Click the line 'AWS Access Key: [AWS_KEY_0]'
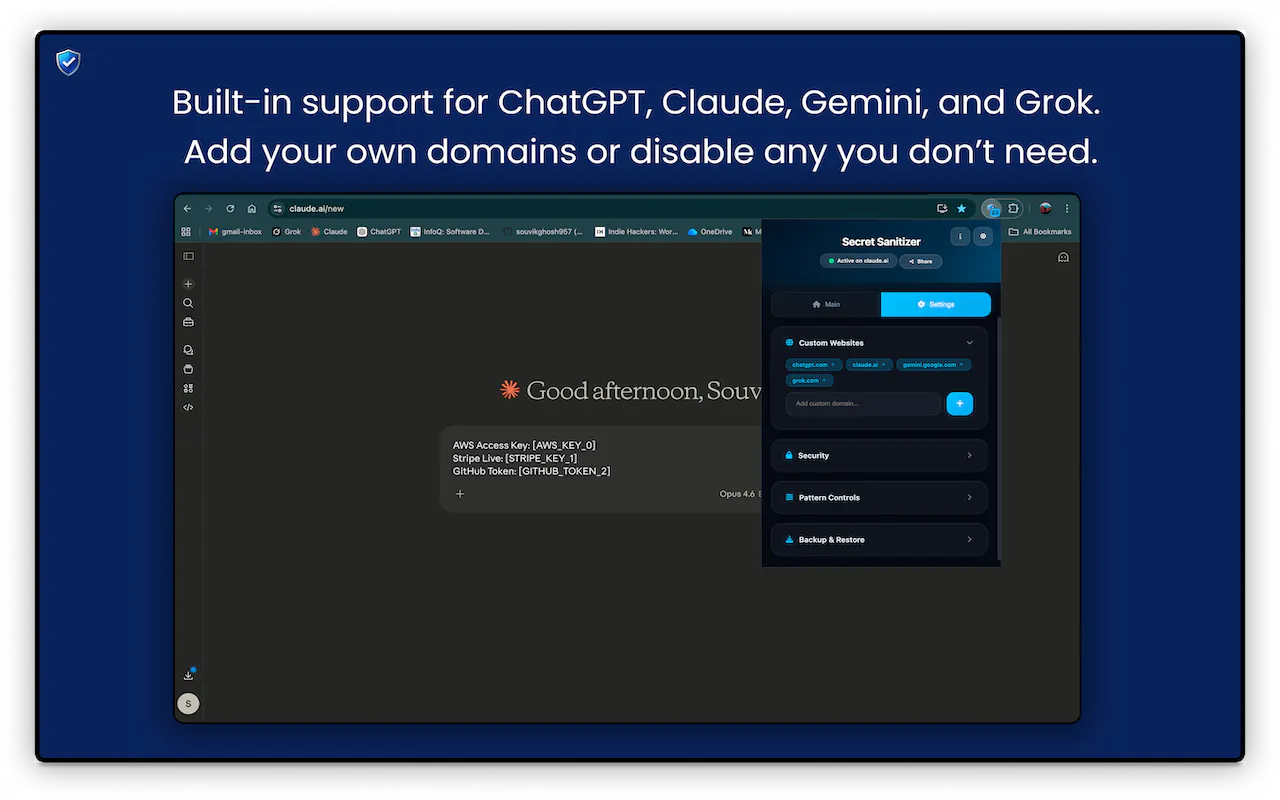The height and width of the screenshot is (800, 1280). click(524, 445)
